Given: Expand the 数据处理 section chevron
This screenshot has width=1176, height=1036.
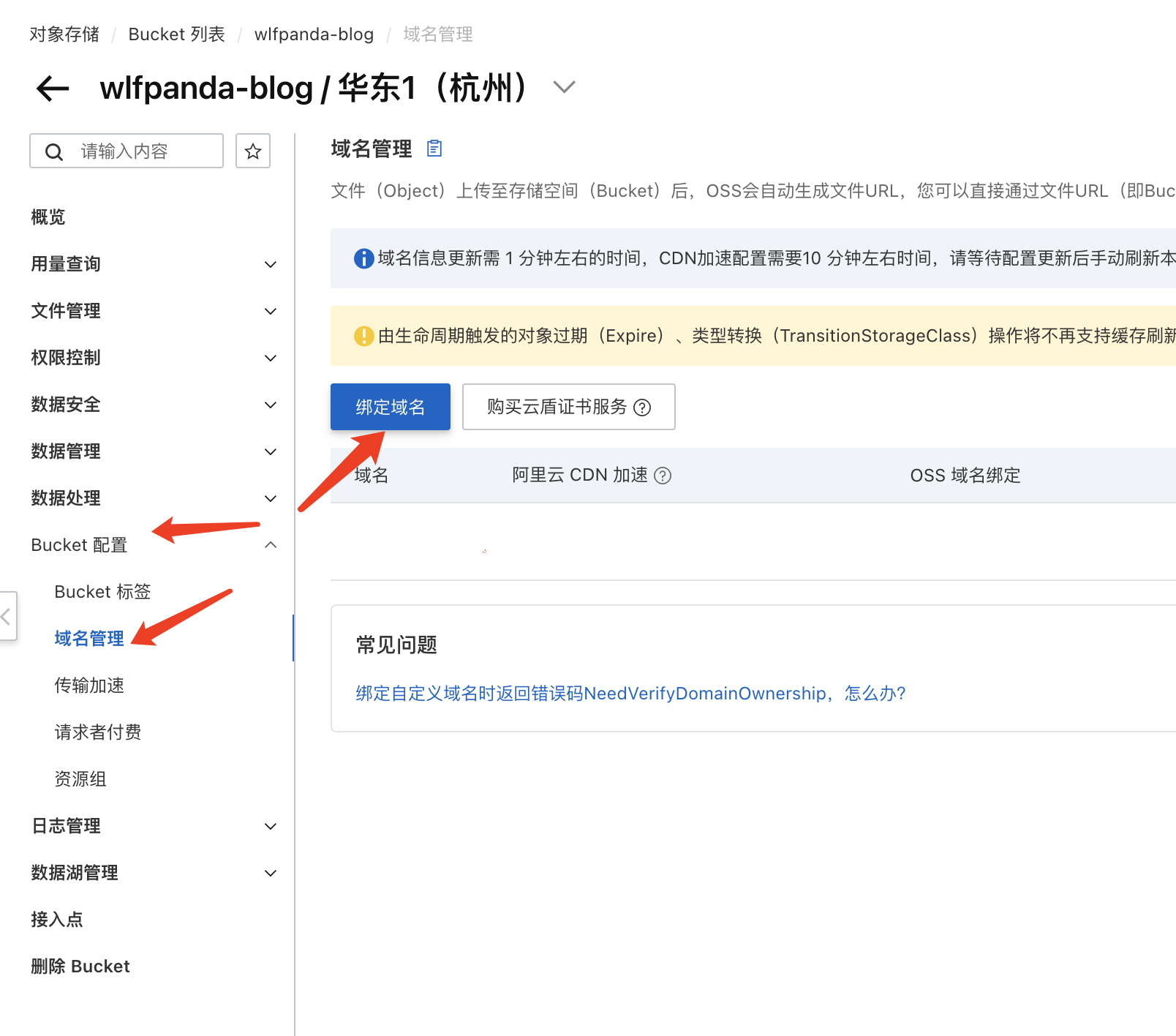Looking at the screenshot, I should pos(271,498).
